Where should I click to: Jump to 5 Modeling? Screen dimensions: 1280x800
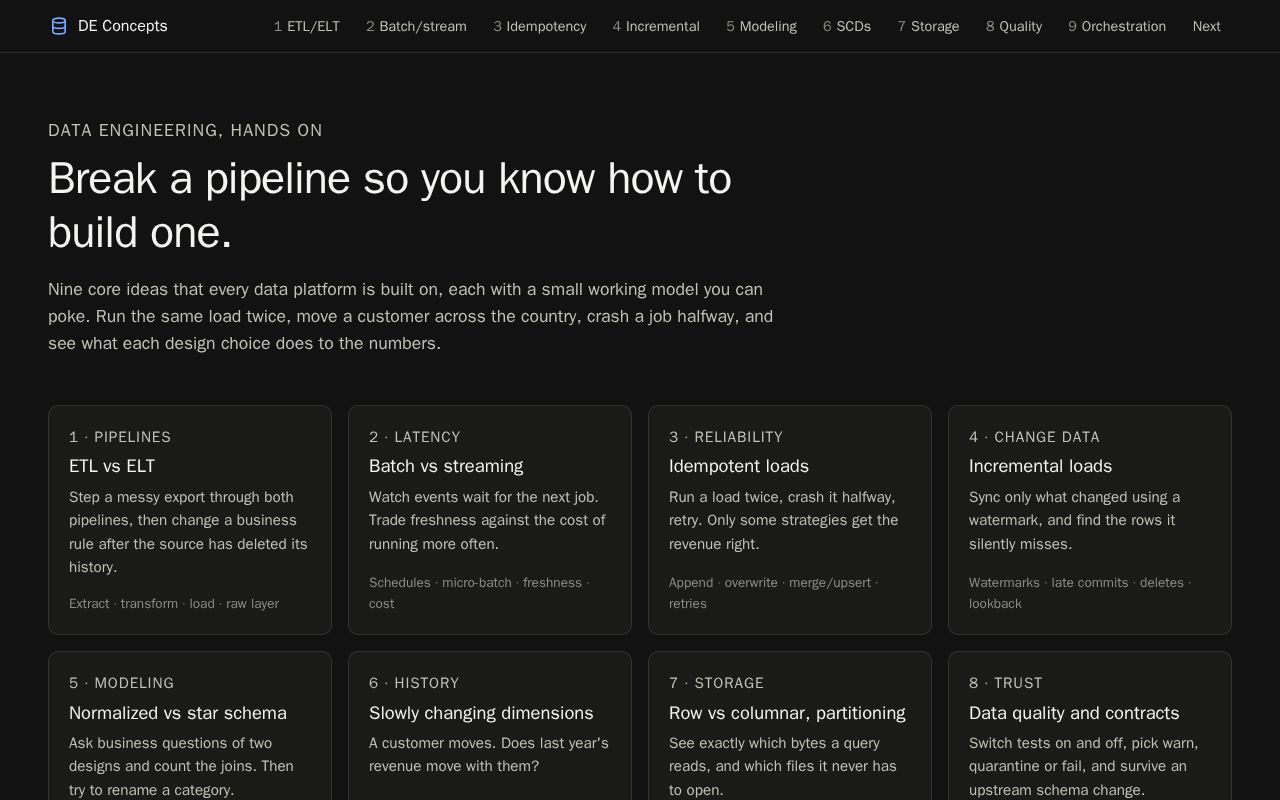coord(762,26)
